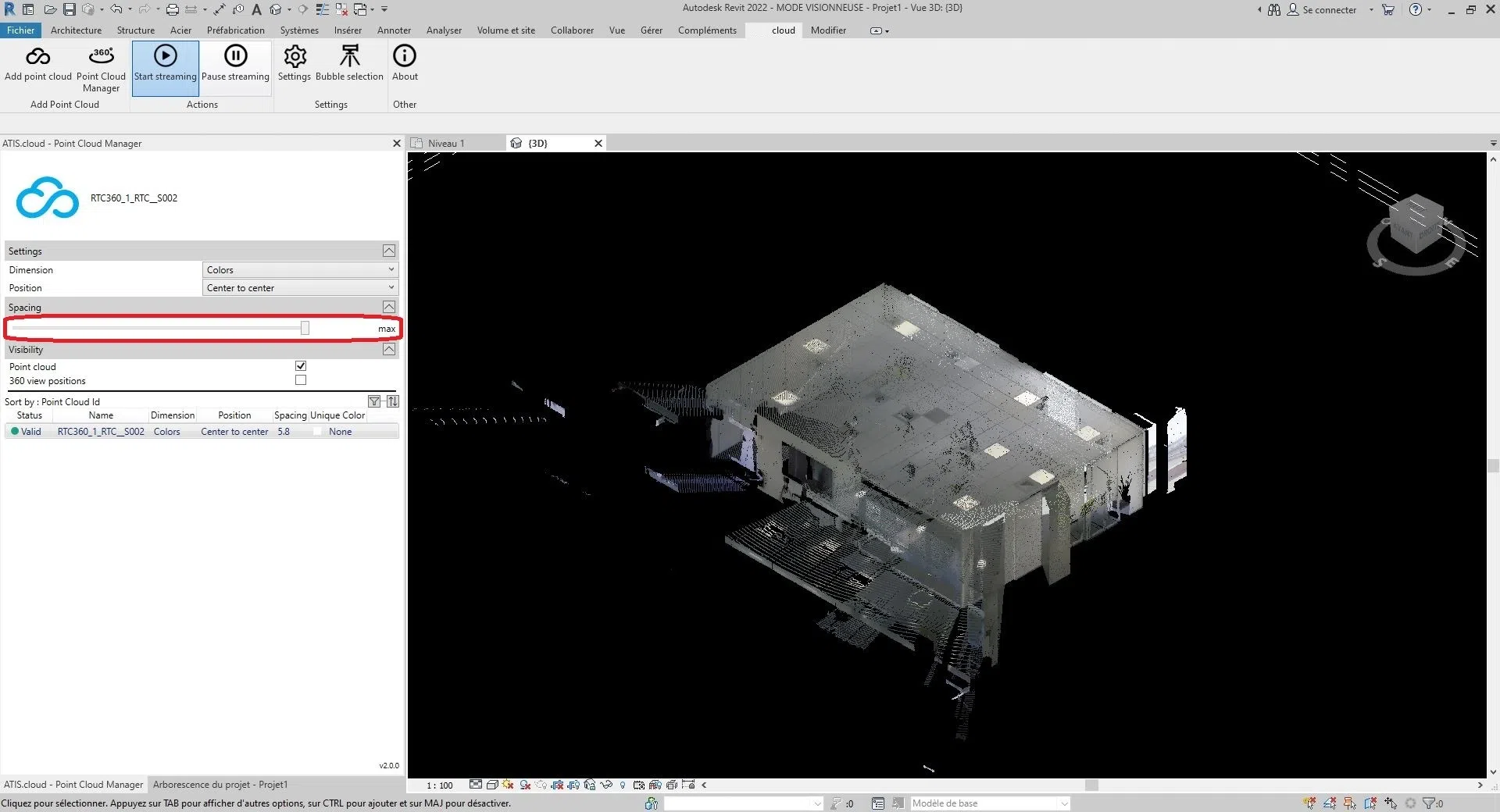
Task: Click the Close inactive views icon
Action: tap(341, 9)
